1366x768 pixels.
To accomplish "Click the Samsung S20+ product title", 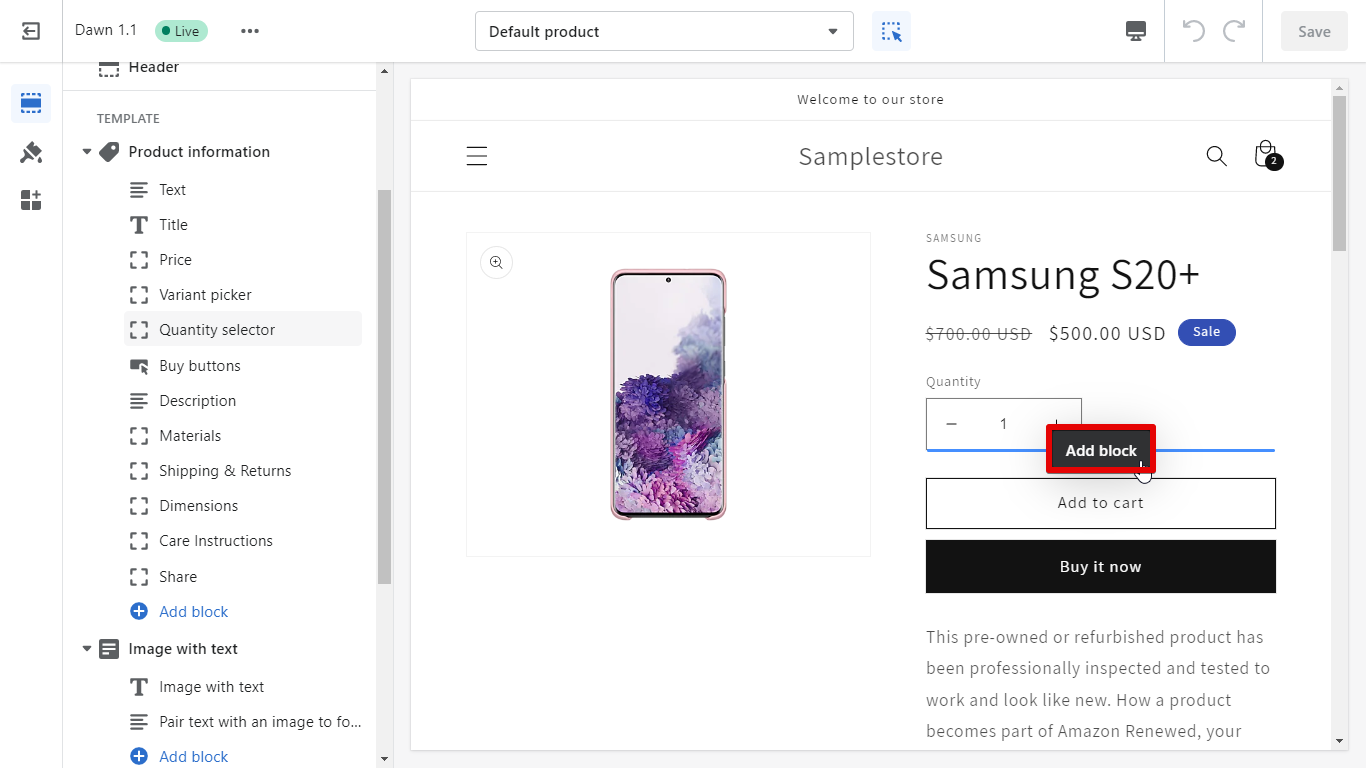I will point(1063,275).
